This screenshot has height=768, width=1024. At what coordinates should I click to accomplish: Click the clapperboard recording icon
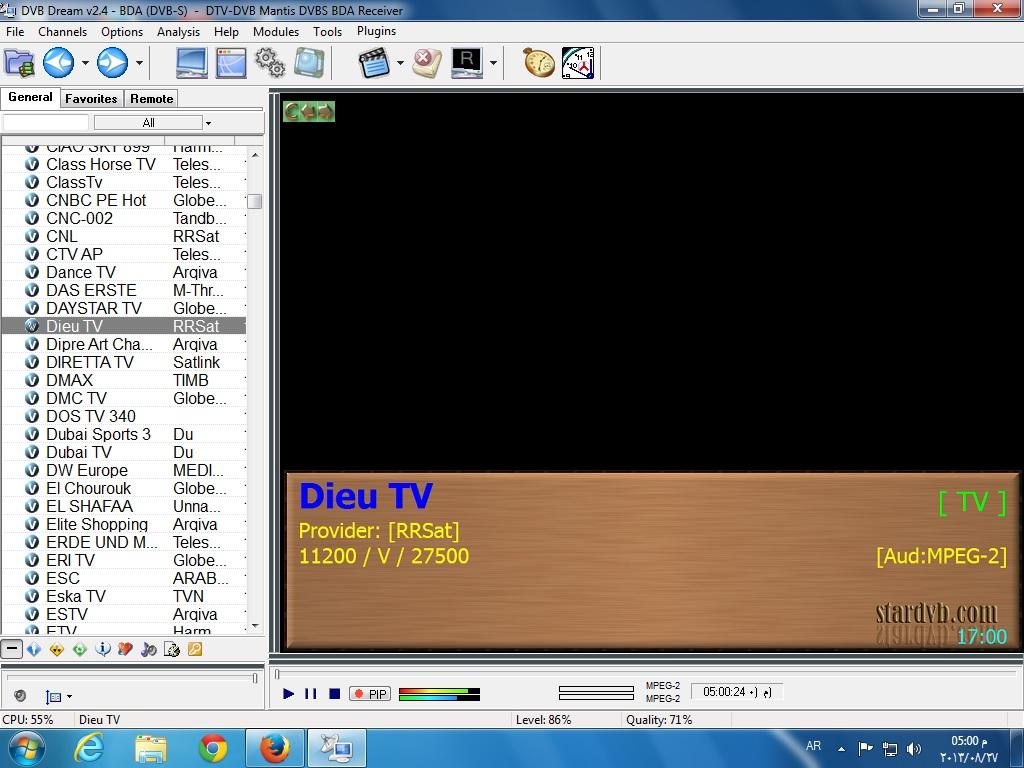374,63
